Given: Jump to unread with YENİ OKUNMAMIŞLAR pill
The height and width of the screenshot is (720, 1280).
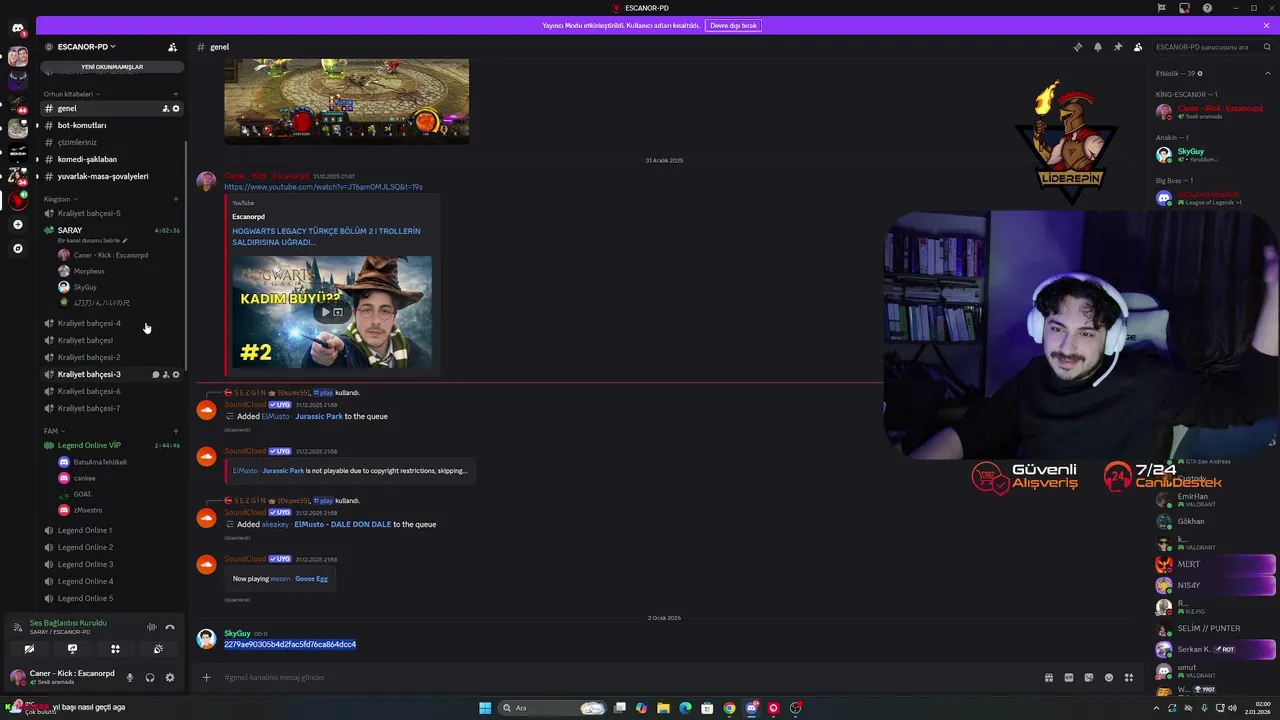Looking at the screenshot, I should (x=111, y=67).
